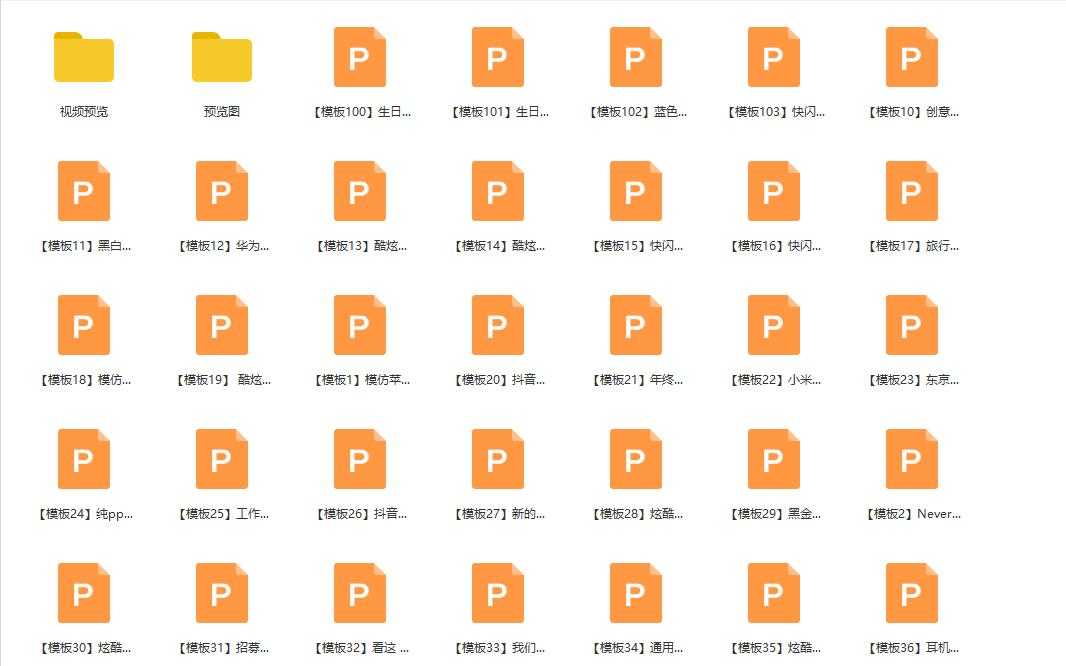Select the 【模板11】黑白 file icon
The width and height of the screenshot is (1066, 666).
point(83,191)
